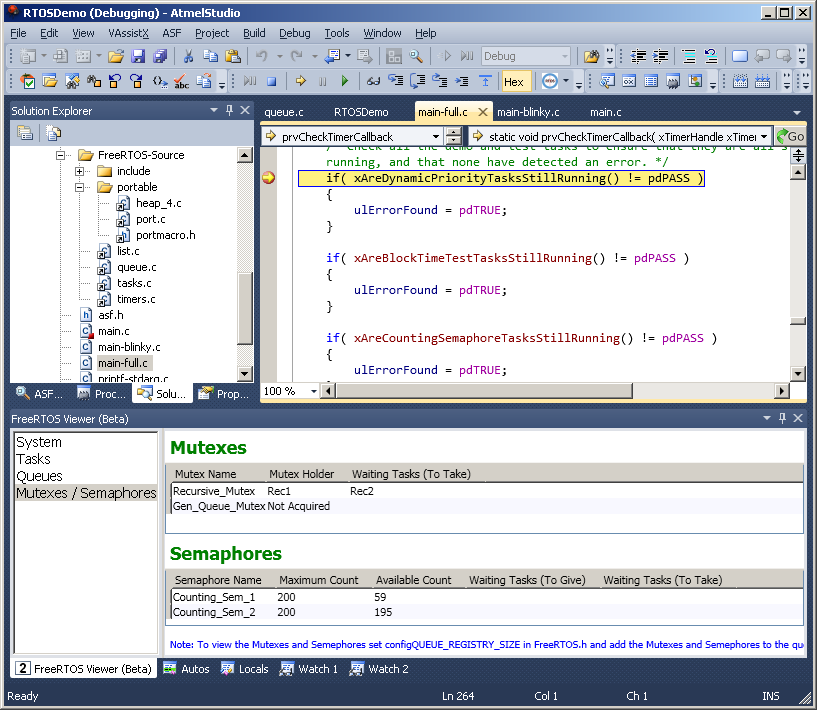Toggle auto-hide pin on FreeRTOS Viewer
This screenshot has height=710, width=817.
(x=782, y=418)
